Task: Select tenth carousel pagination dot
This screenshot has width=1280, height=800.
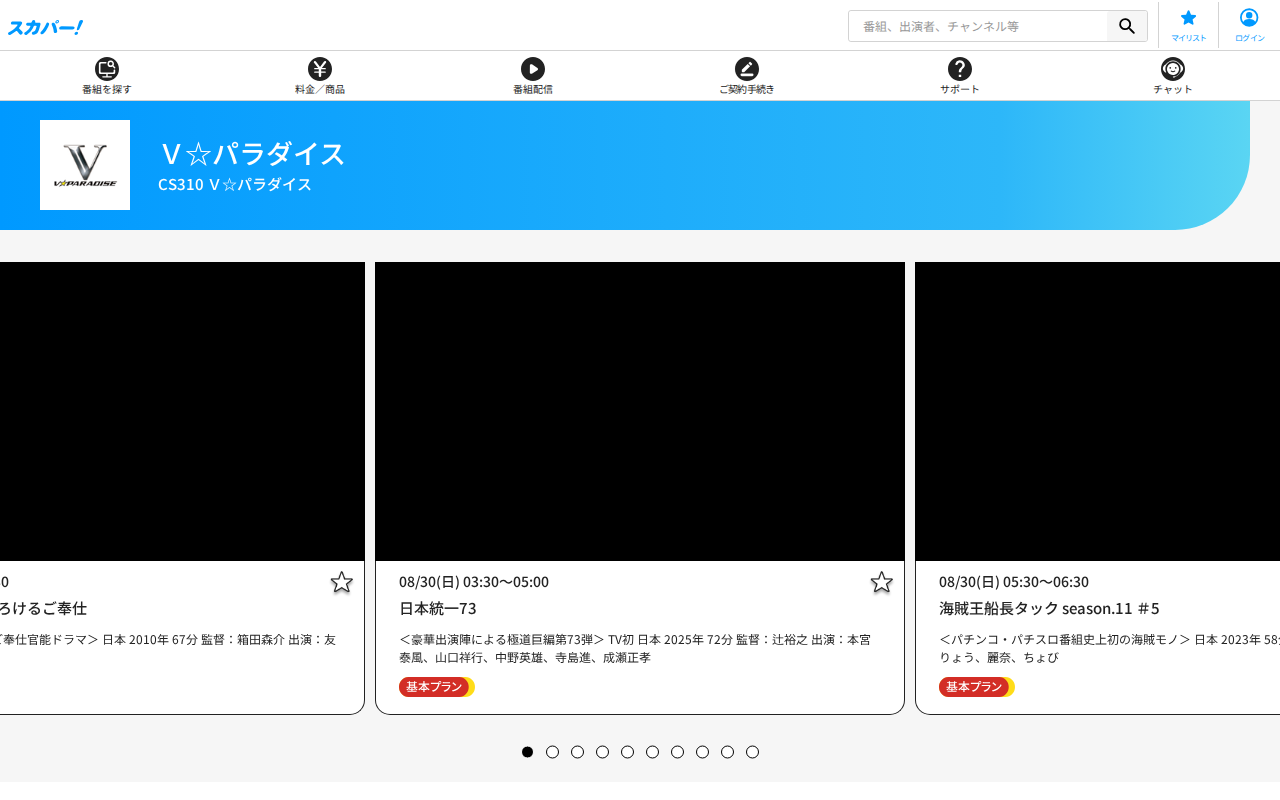Action: point(752,752)
